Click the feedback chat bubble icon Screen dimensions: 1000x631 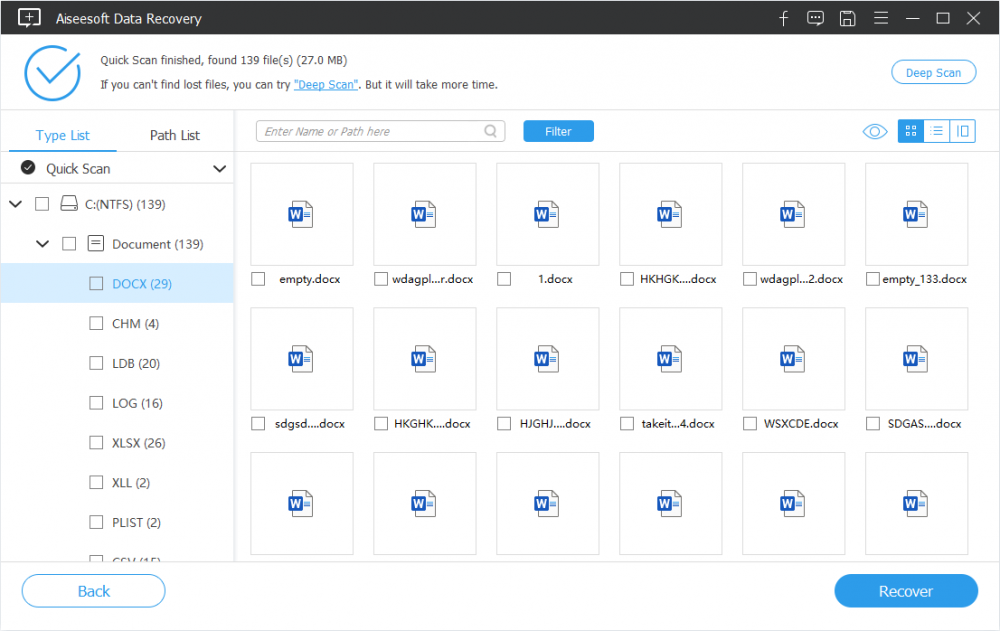[x=815, y=18]
